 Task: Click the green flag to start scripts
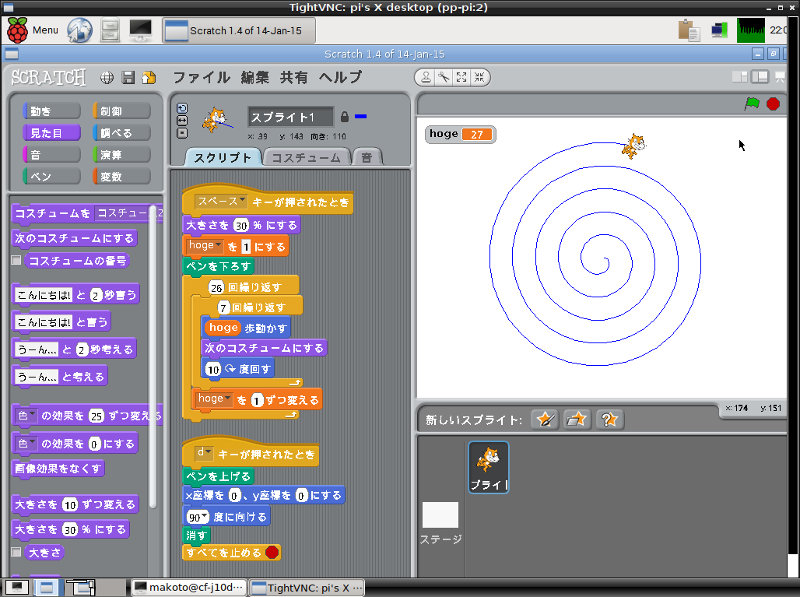752,104
